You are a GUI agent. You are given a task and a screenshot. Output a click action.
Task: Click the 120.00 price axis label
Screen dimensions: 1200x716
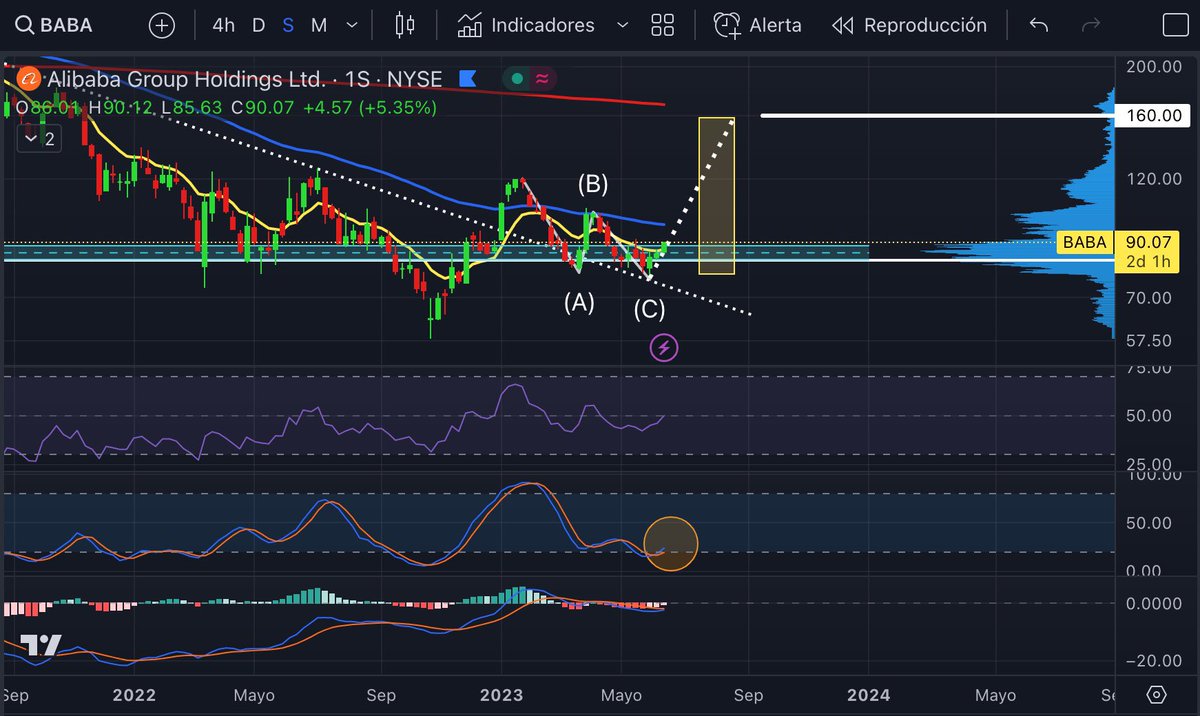coord(1152,179)
